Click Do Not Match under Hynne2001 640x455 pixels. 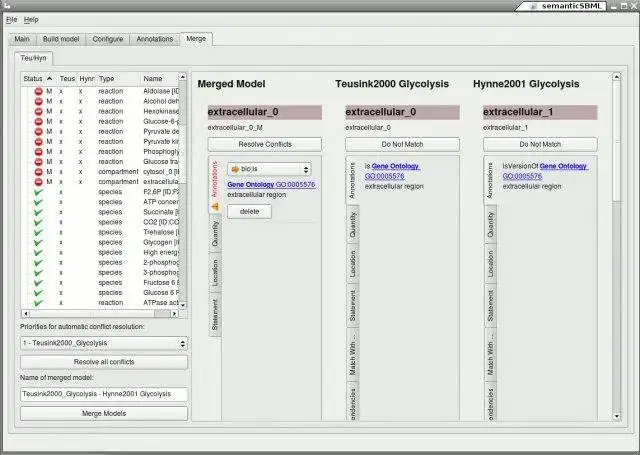[x=540, y=144]
